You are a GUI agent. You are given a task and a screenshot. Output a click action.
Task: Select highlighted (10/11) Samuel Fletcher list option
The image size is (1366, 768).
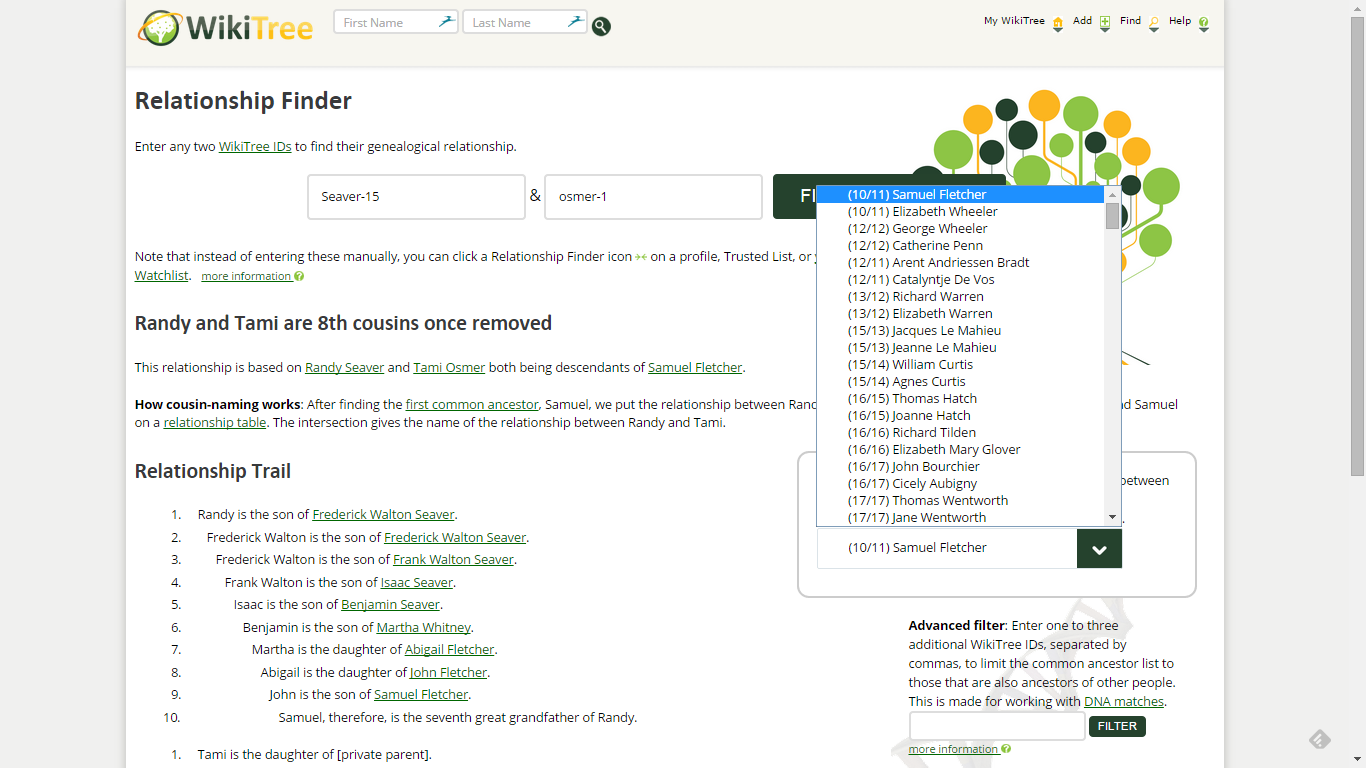tap(961, 194)
